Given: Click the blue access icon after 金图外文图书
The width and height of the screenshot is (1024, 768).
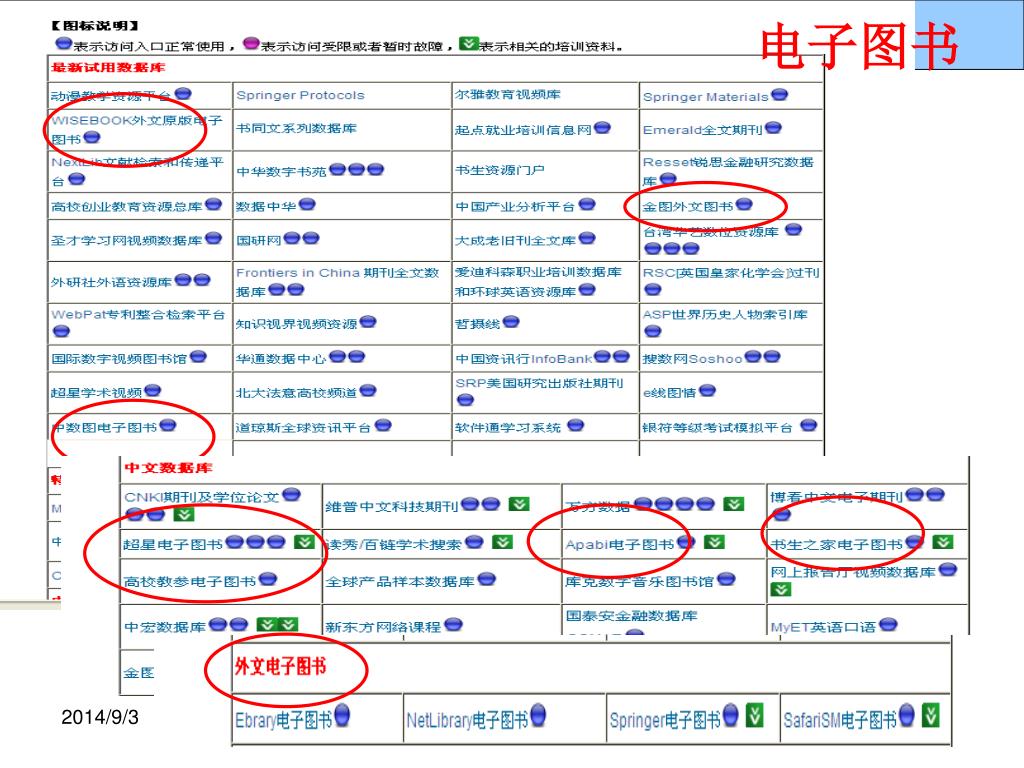Looking at the screenshot, I should 744,205.
